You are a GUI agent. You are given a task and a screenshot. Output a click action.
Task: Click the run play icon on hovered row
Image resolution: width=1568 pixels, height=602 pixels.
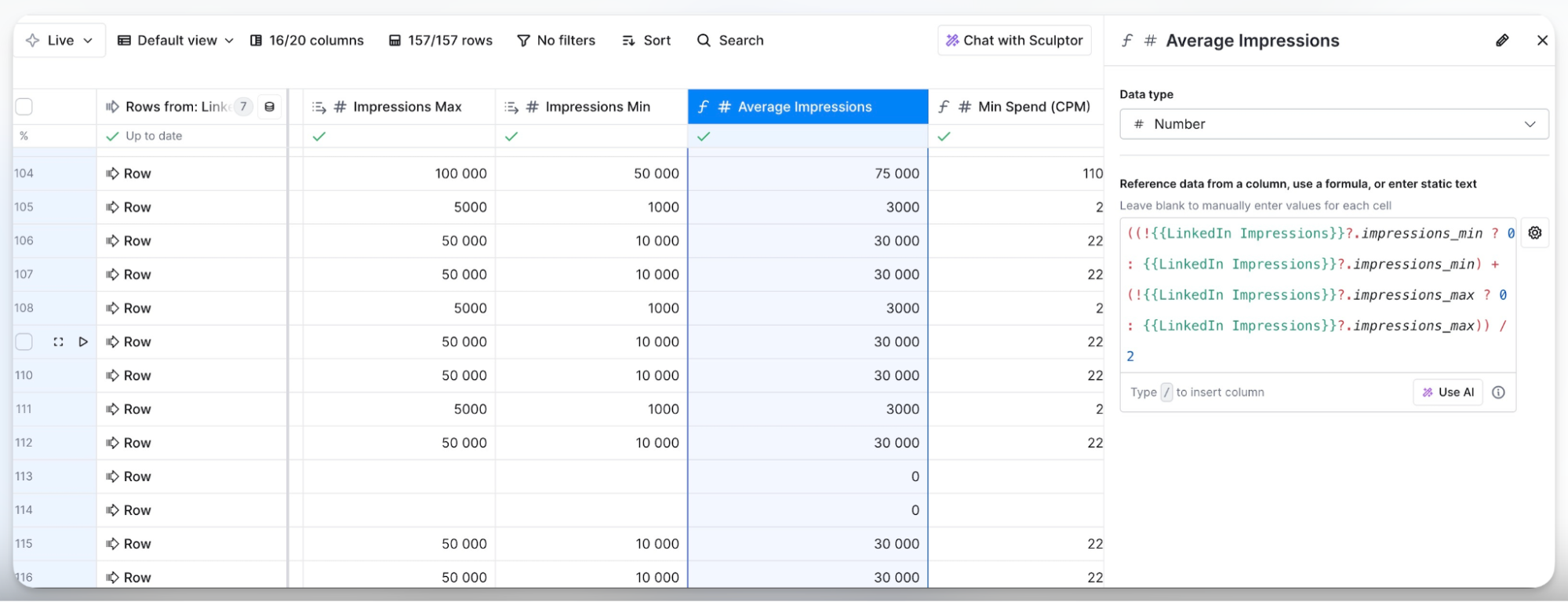pos(83,342)
